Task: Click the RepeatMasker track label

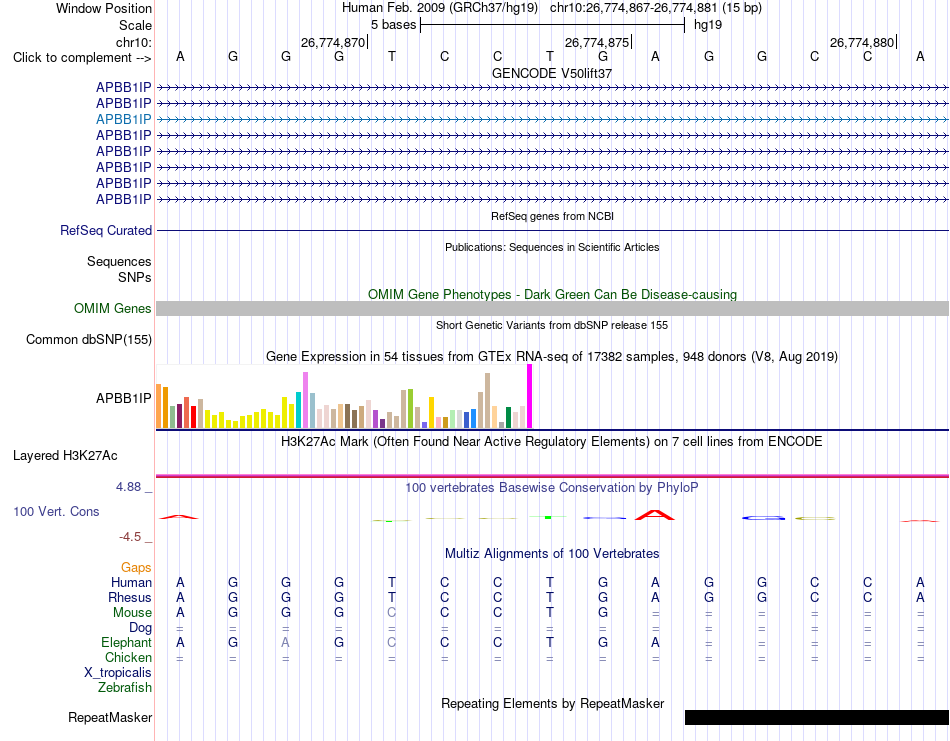Action: point(110,717)
